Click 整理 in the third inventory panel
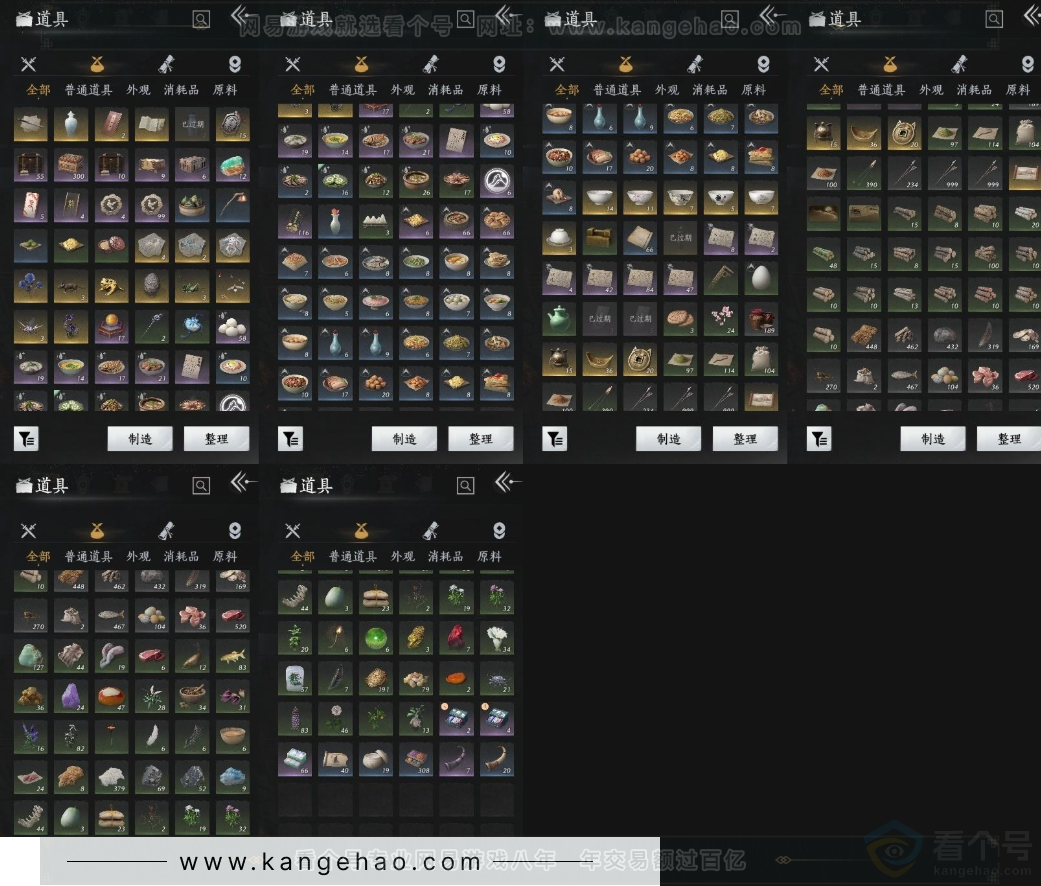Viewport: 1041px width, 886px height. click(x=745, y=439)
